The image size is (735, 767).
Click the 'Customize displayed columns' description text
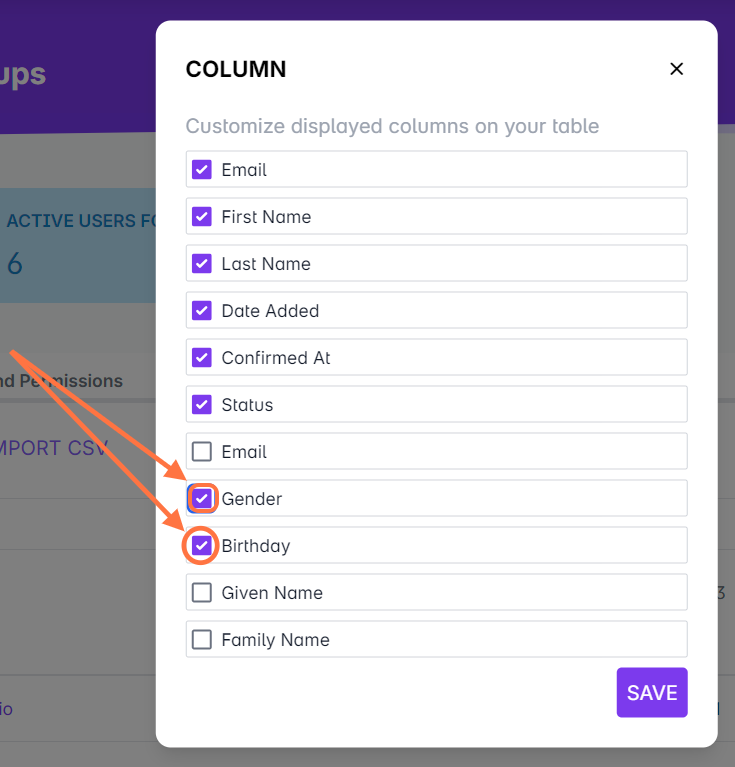392,127
